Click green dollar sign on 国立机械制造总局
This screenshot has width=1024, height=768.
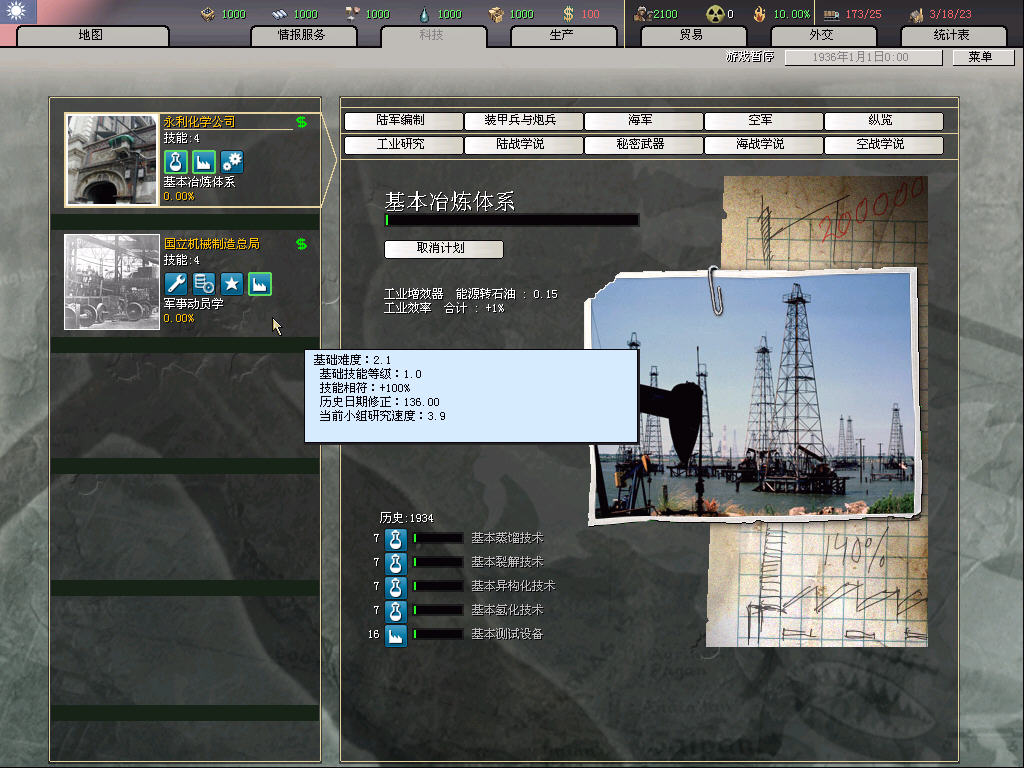click(x=301, y=244)
